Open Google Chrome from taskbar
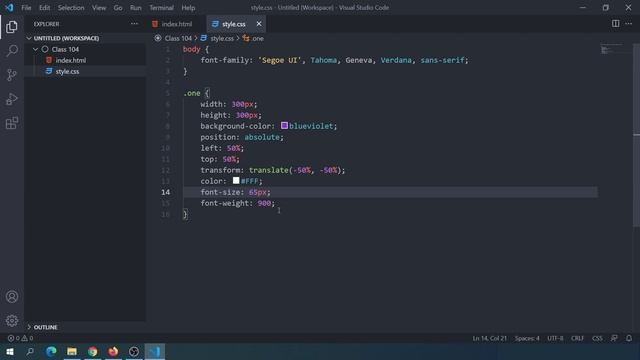 click(93, 351)
